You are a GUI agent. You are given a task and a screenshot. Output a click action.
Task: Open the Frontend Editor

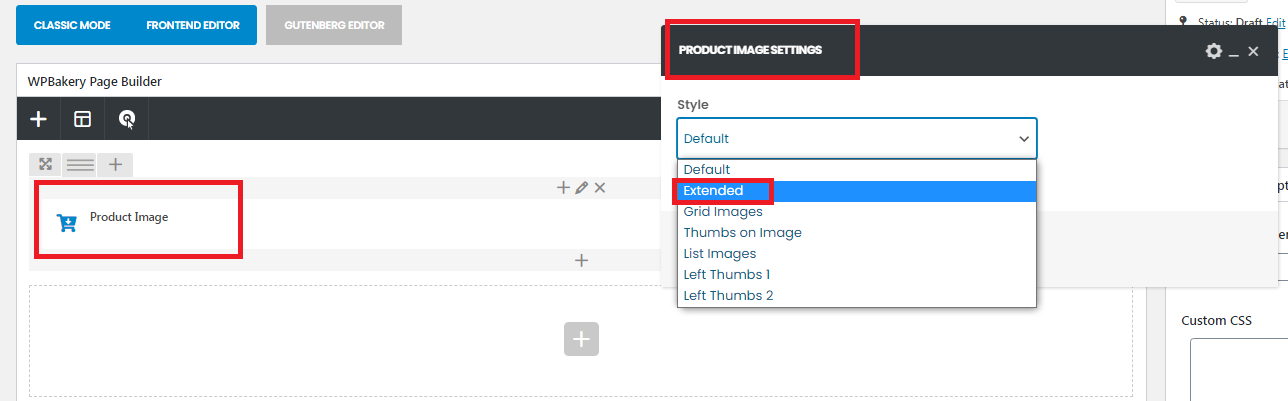193,25
